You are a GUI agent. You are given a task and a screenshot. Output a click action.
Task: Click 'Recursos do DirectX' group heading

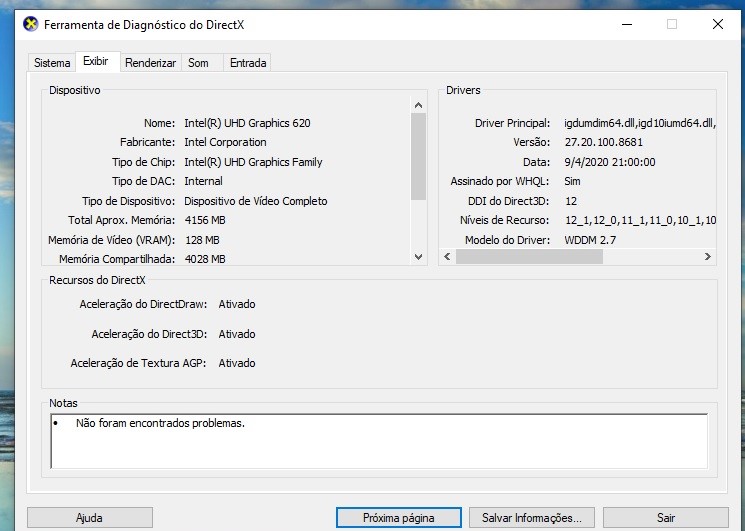point(97,280)
